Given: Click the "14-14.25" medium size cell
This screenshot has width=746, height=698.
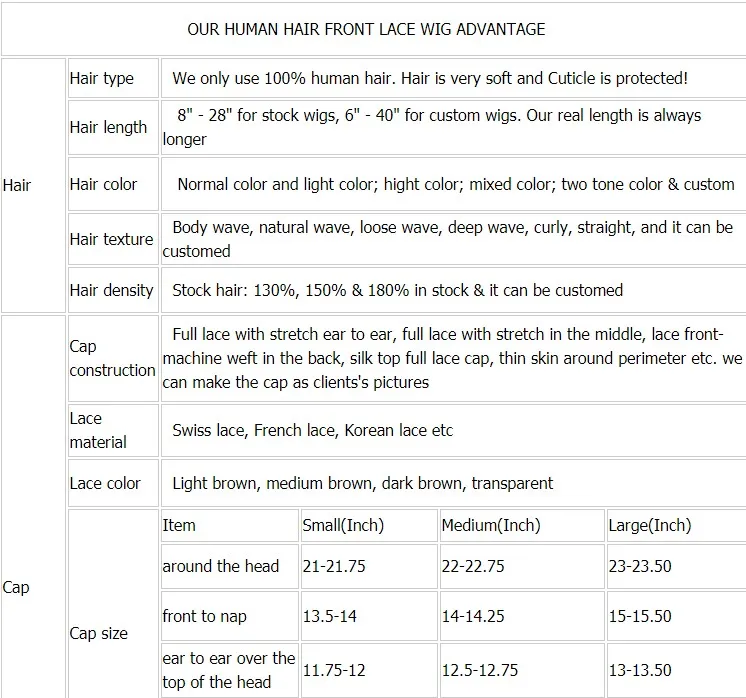Looking at the screenshot, I should tap(472, 616).
